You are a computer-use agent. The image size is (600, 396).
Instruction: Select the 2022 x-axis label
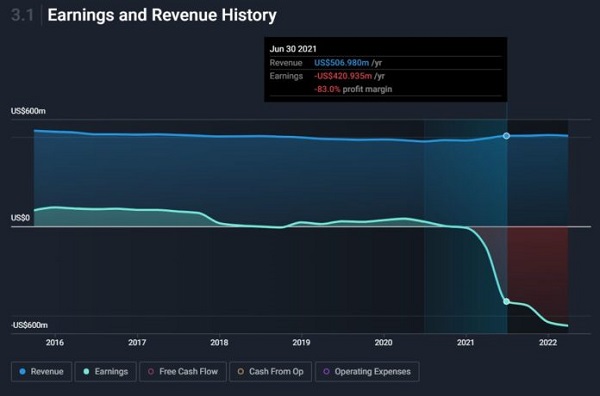tap(548, 342)
